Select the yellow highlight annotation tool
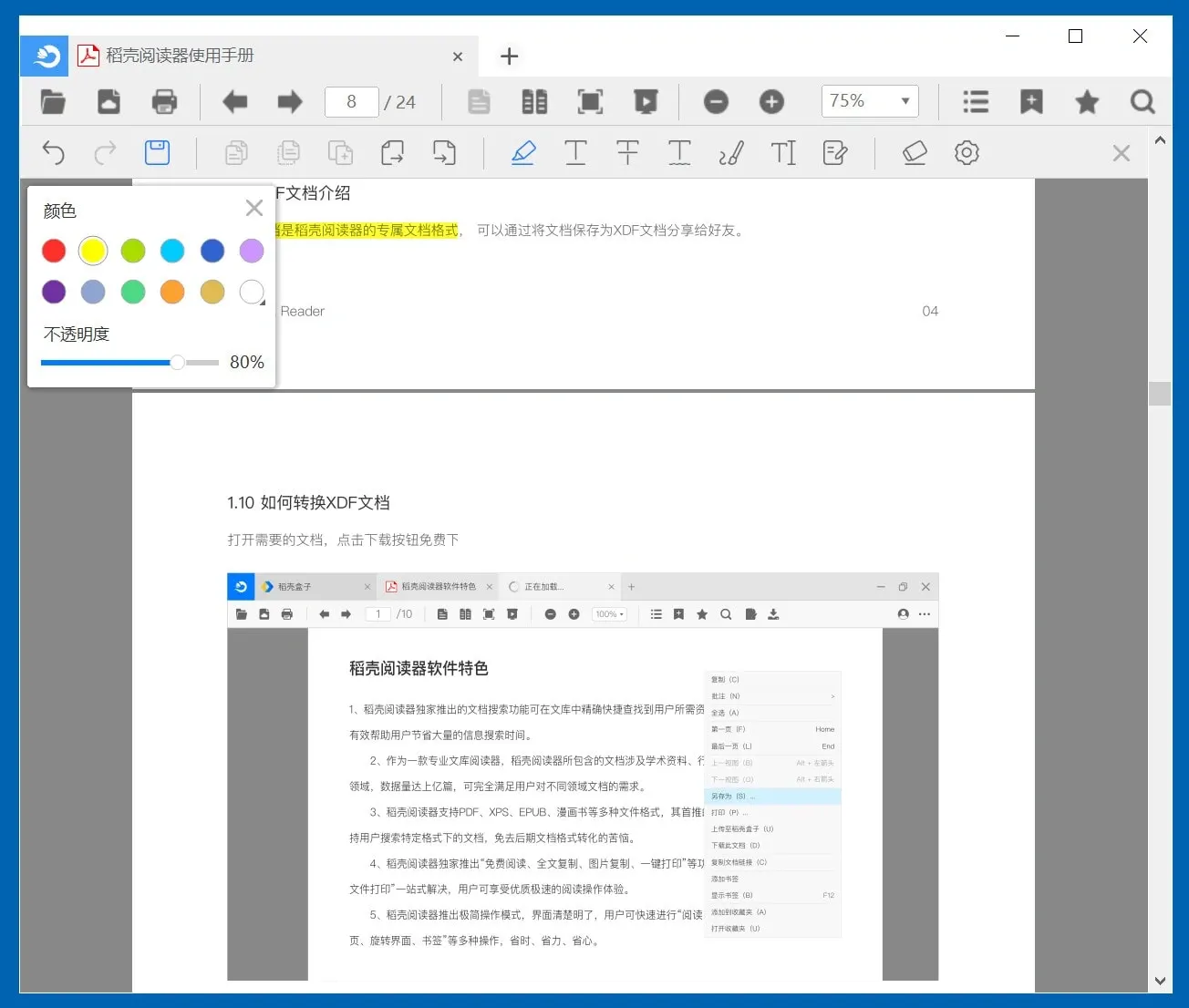This screenshot has height=1008, width=1189. point(524,152)
